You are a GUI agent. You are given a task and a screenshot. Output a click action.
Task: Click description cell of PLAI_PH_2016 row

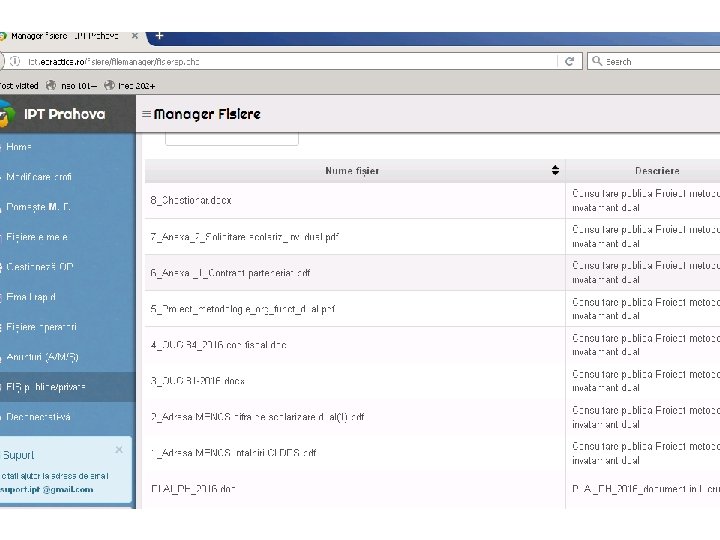[x=643, y=489]
